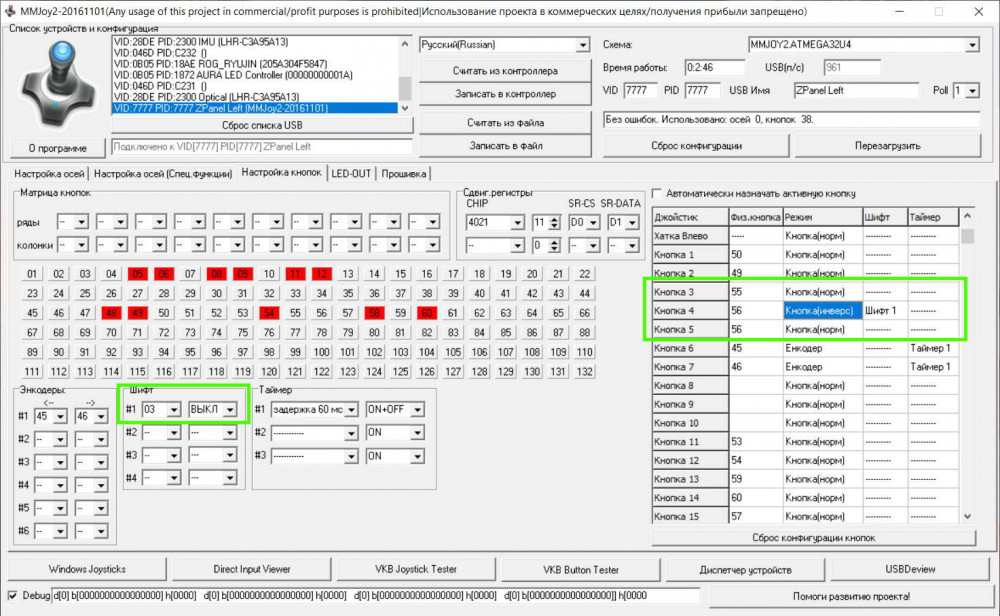Image resolution: width=1000 pixels, height=616 pixels.
Task: Enable 'Автоматически назначать активную кнопку' checkbox
Action: 658,193
